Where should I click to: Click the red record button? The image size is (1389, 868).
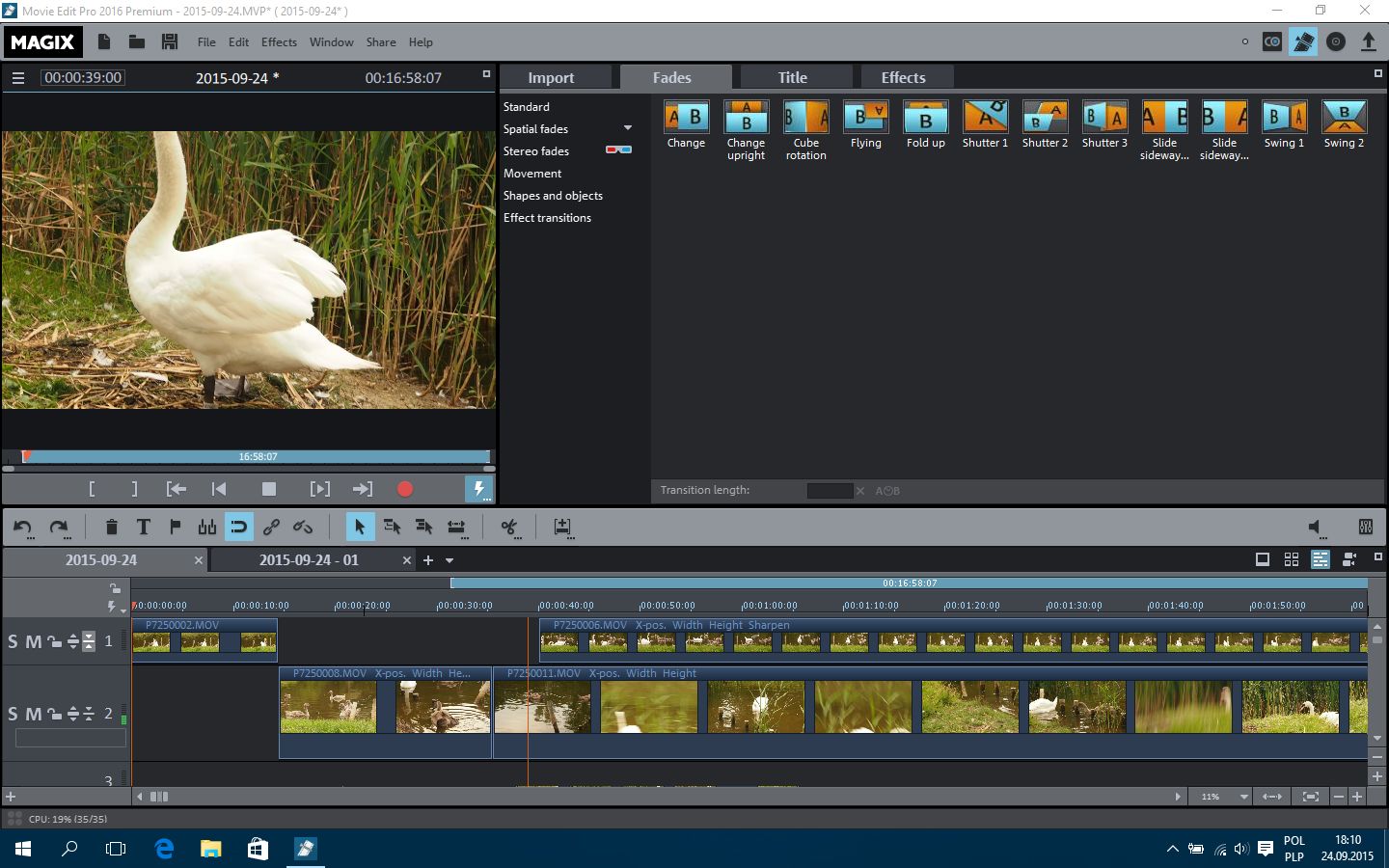tap(405, 489)
